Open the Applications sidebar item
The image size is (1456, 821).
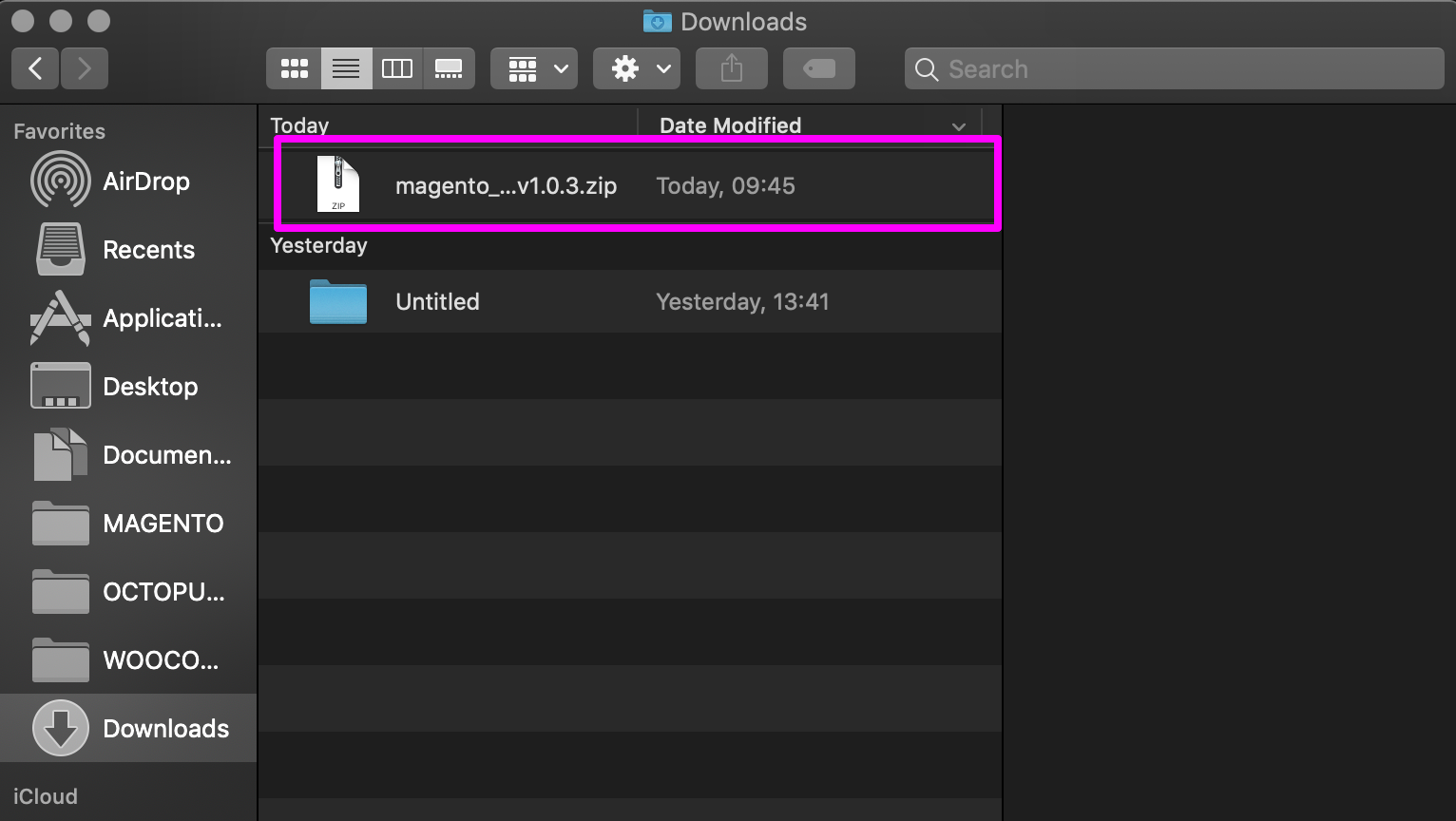[128, 318]
